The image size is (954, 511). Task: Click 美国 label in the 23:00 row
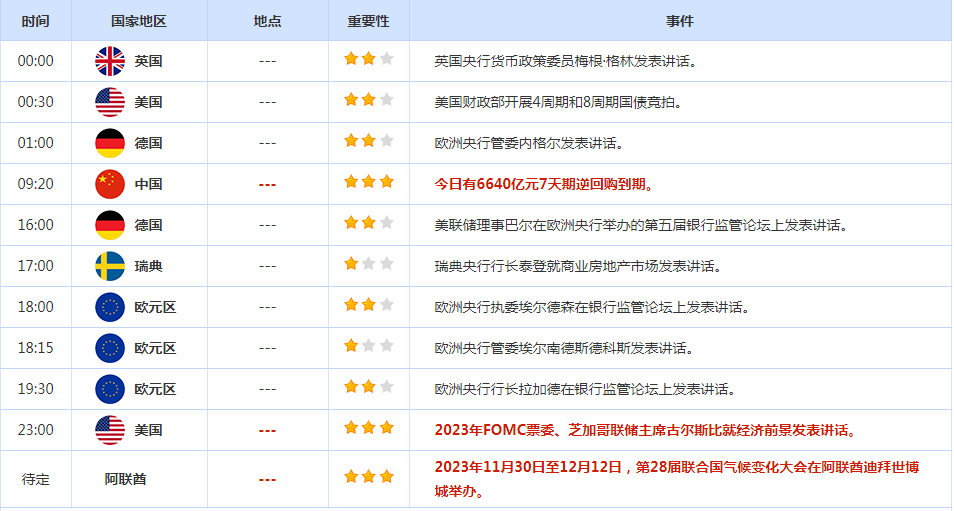tap(148, 431)
